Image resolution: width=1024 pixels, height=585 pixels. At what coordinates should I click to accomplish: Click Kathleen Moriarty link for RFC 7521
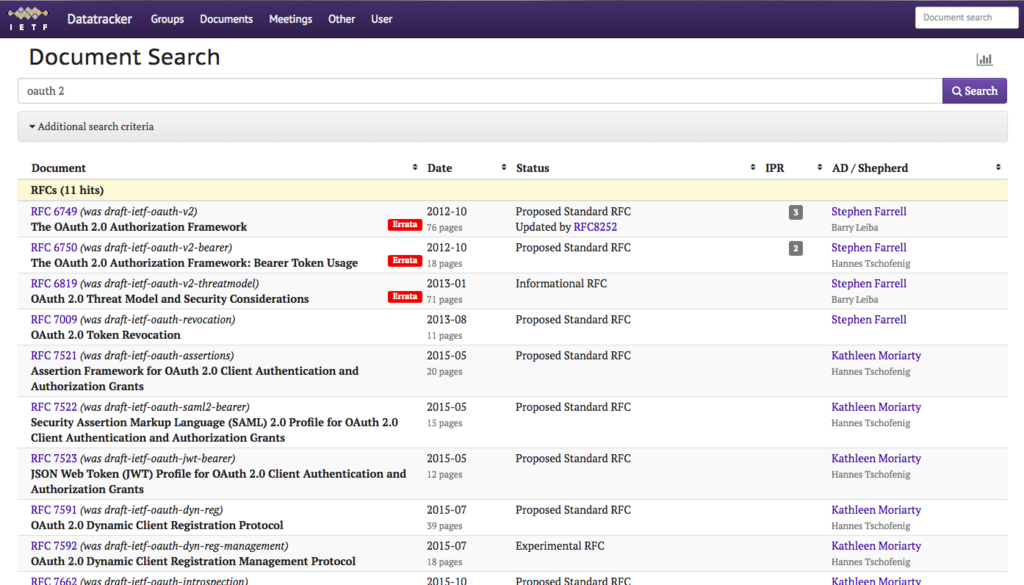point(876,355)
